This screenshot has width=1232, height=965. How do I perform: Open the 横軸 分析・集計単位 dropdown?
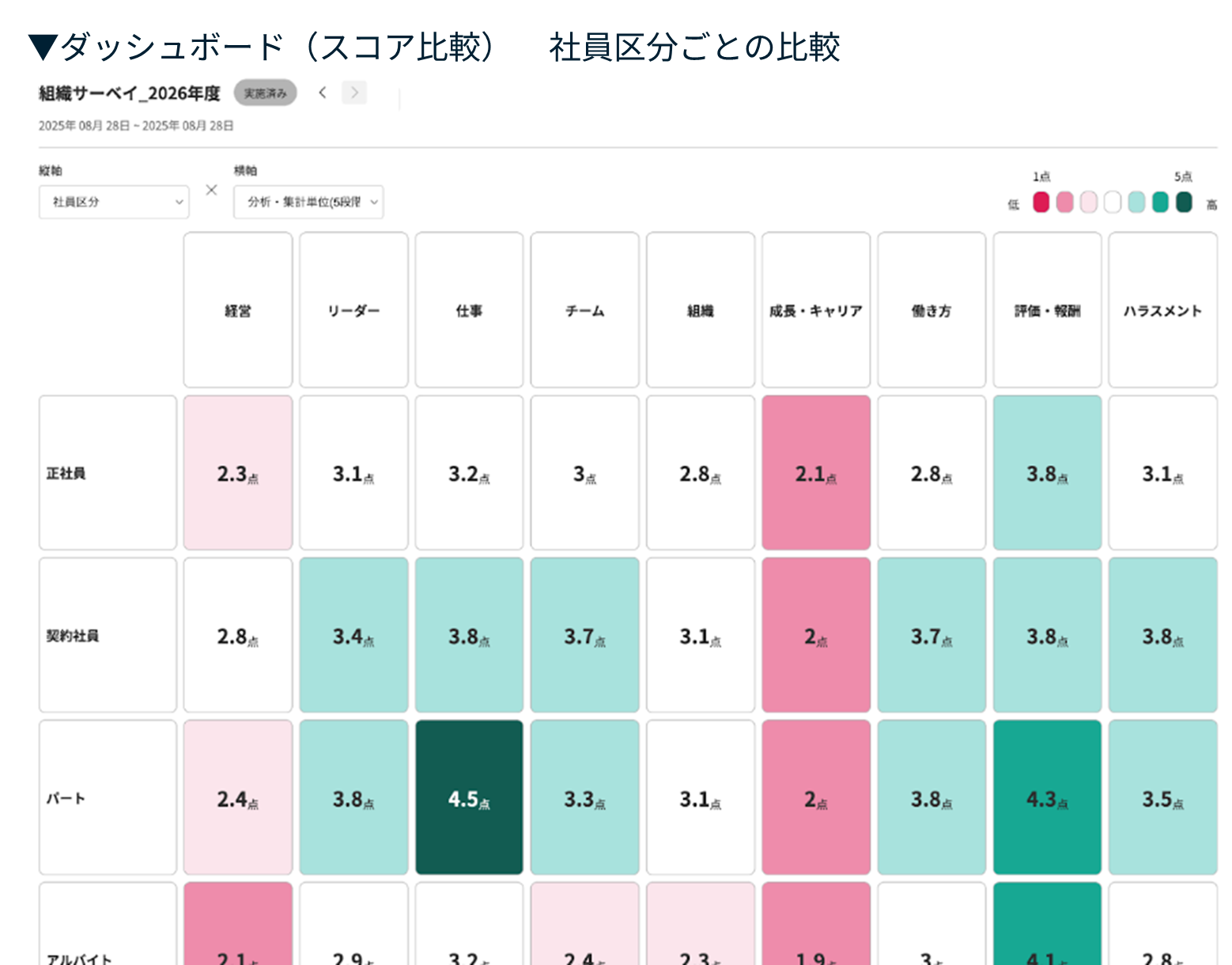[x=308, y=202]
